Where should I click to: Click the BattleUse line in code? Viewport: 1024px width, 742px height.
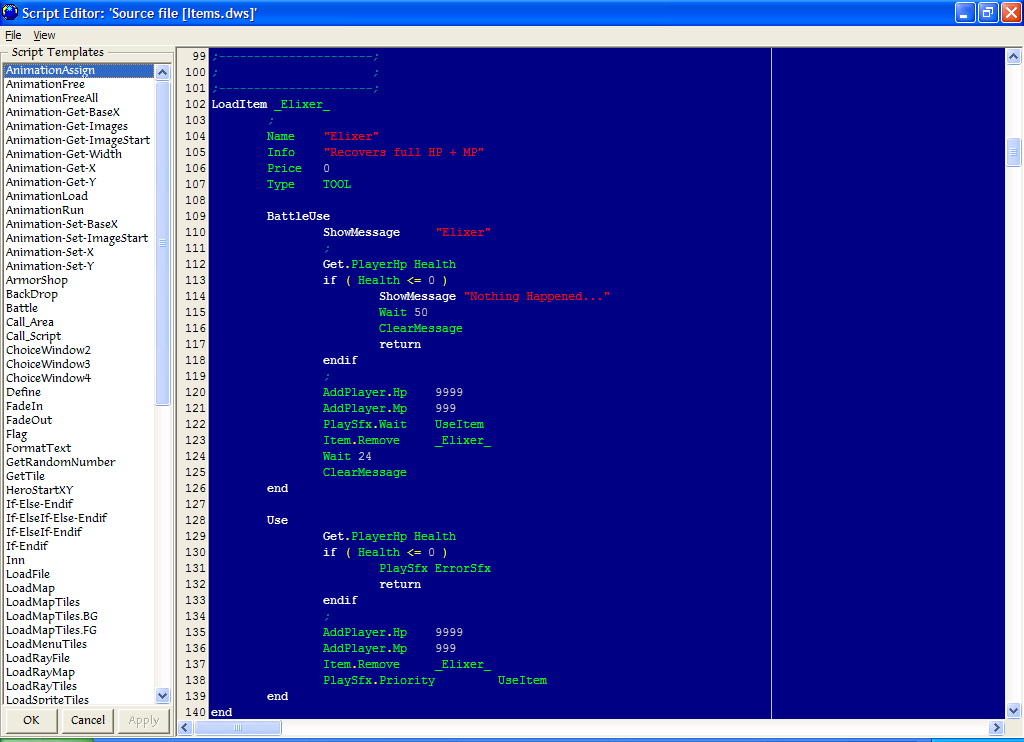click(298, 216)
